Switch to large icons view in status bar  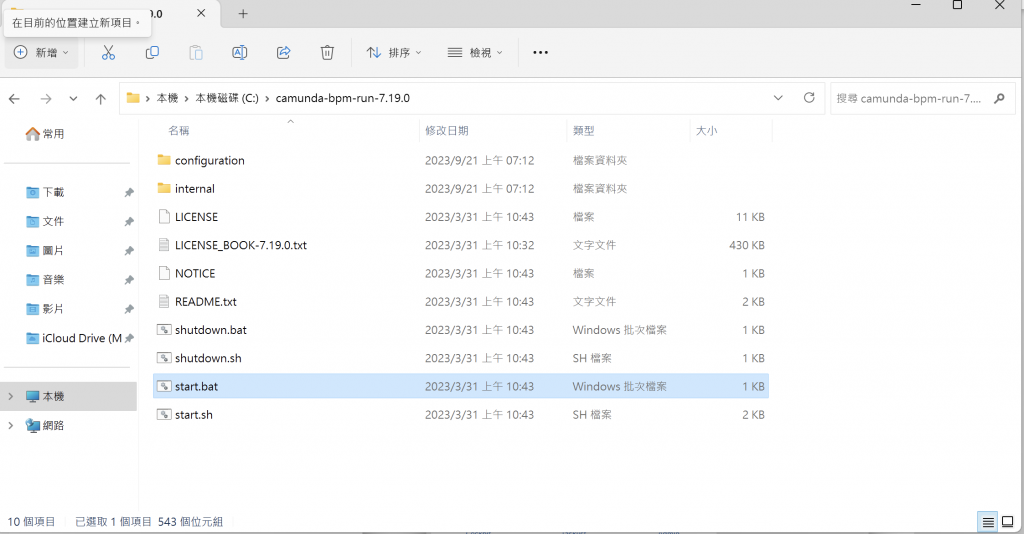pos(1008,522)
